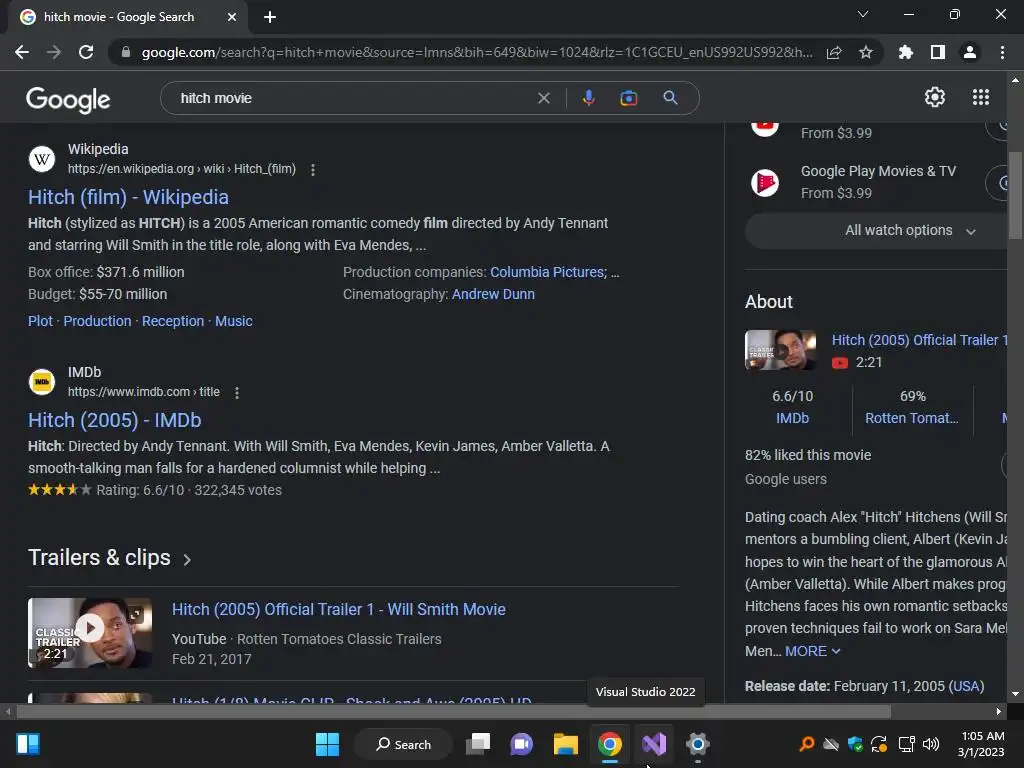This screenshot has height=768, width=1024.
Task: Open the clock and date flyout
Action: [982, 744]
